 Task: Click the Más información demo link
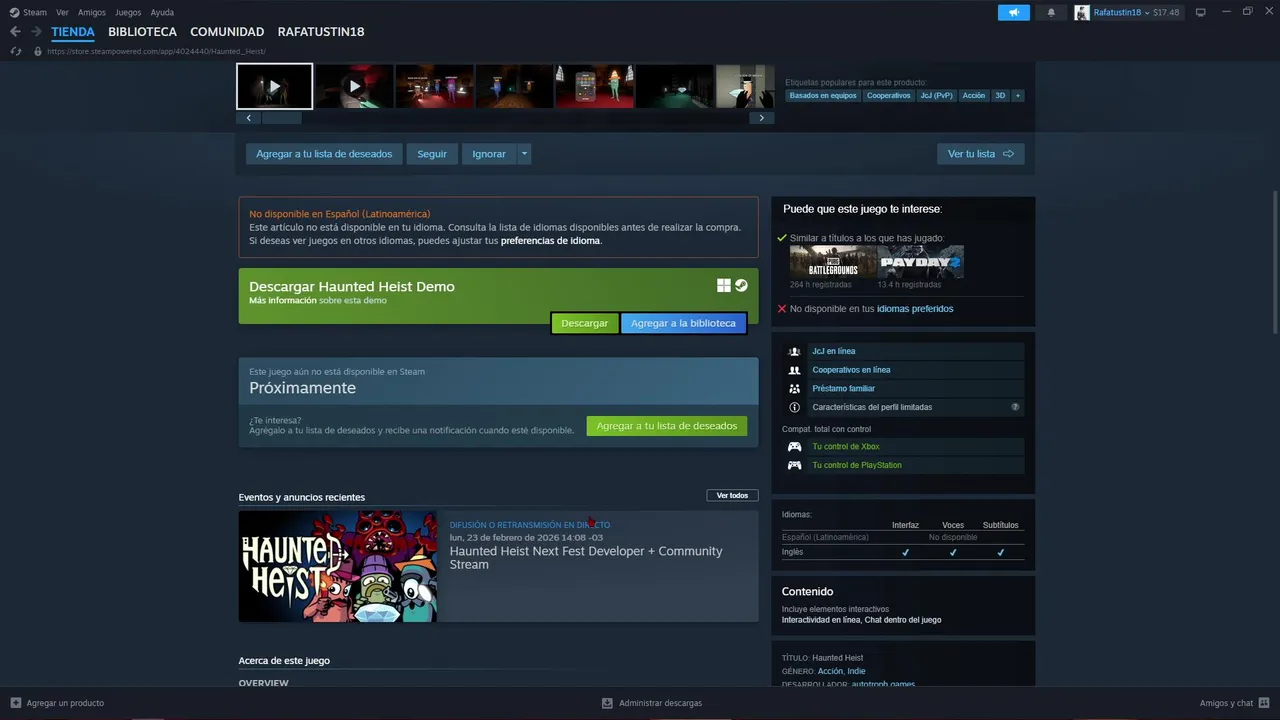tap(283, 300)
